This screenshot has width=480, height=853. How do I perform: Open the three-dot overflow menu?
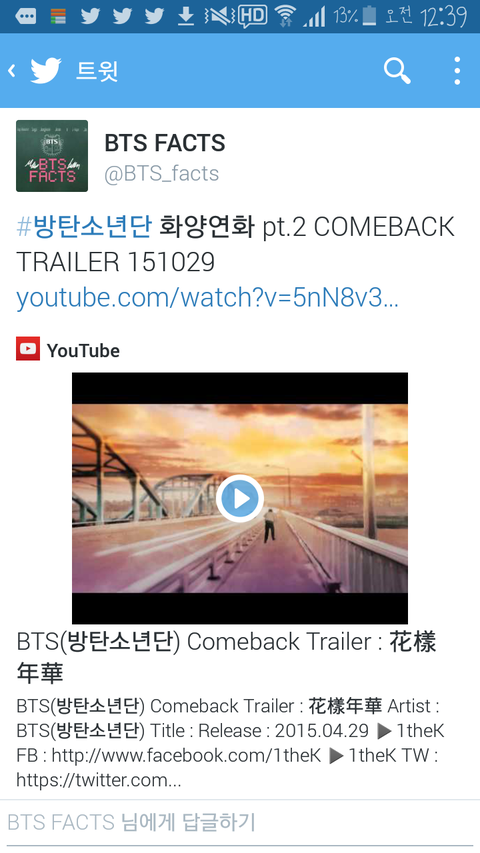(457, 71)
